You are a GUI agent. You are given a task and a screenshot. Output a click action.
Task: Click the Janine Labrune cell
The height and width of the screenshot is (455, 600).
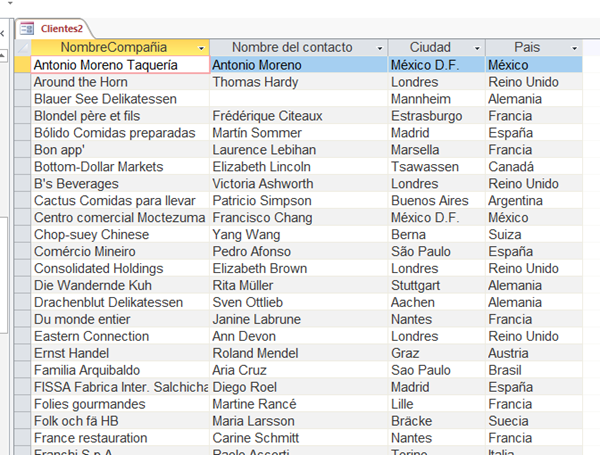tap(299, 319)
